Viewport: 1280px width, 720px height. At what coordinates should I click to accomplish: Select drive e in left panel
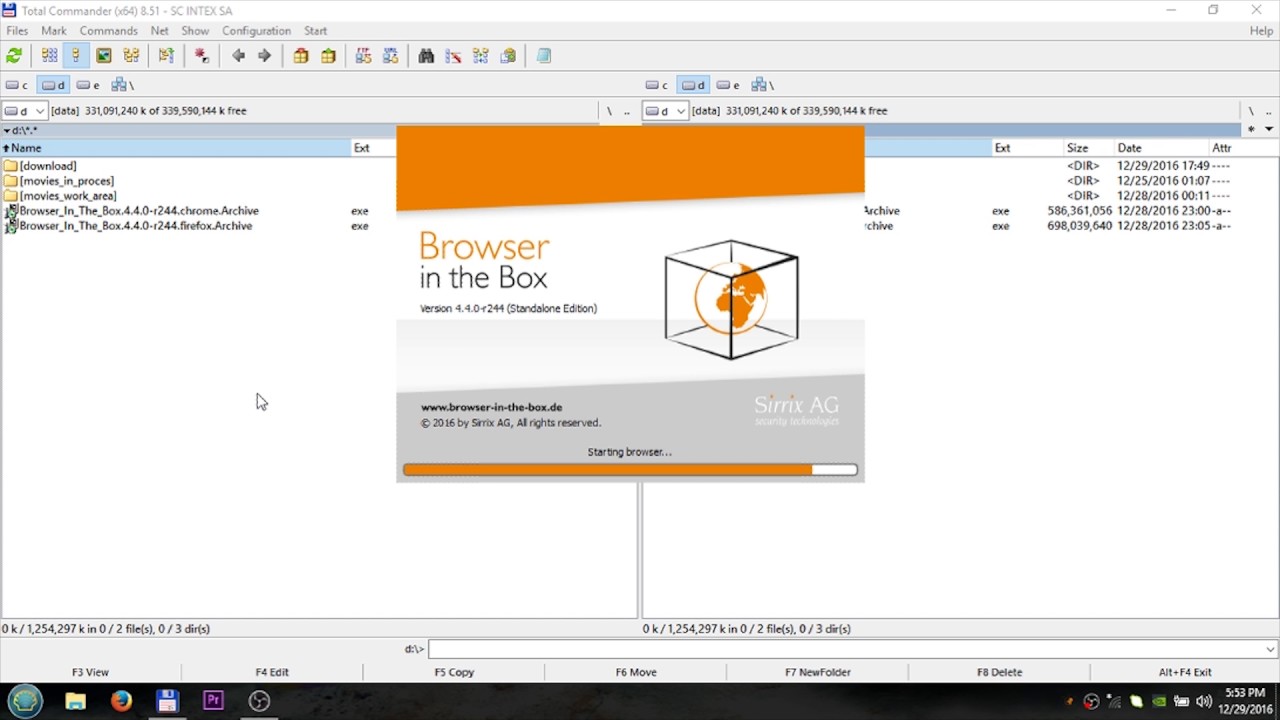(88, 85)
